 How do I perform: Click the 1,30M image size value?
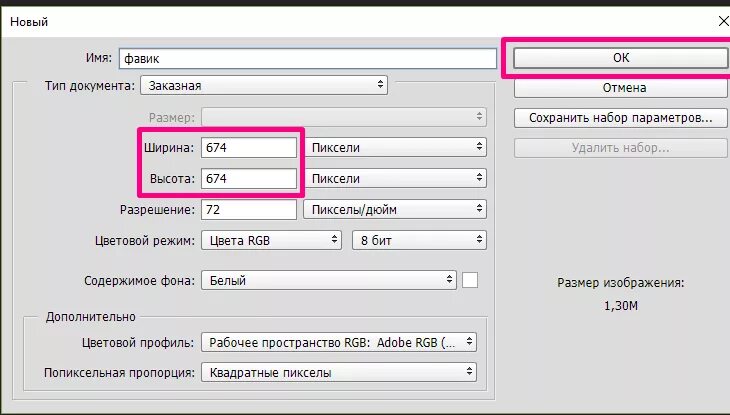tap(621, 306)
